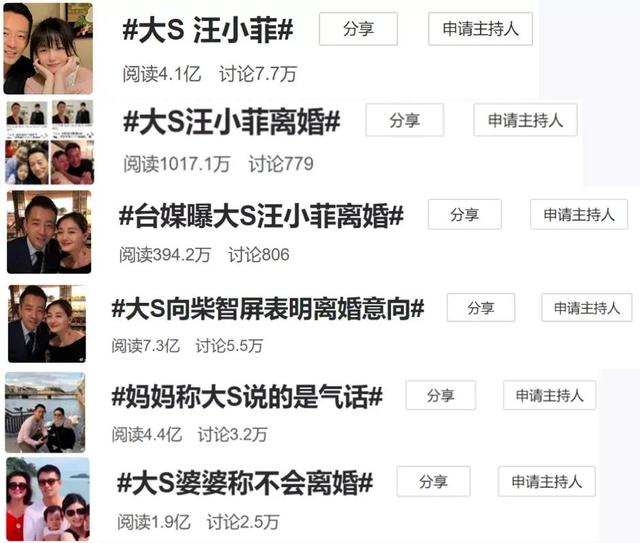The image size is (640, 543).
Task: Open thumbnail of #大S 汪小菲# topic
Action: (48, 48)
